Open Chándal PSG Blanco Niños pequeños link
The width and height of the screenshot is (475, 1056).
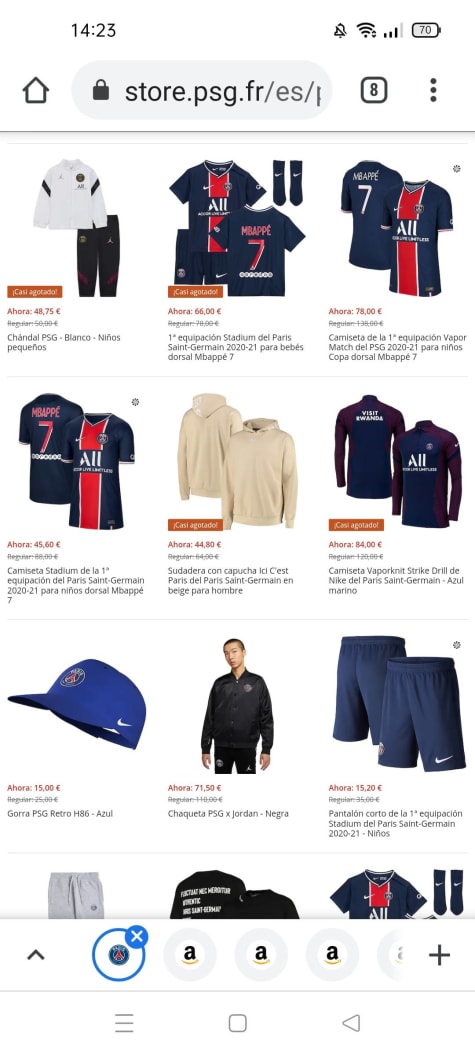64,342
